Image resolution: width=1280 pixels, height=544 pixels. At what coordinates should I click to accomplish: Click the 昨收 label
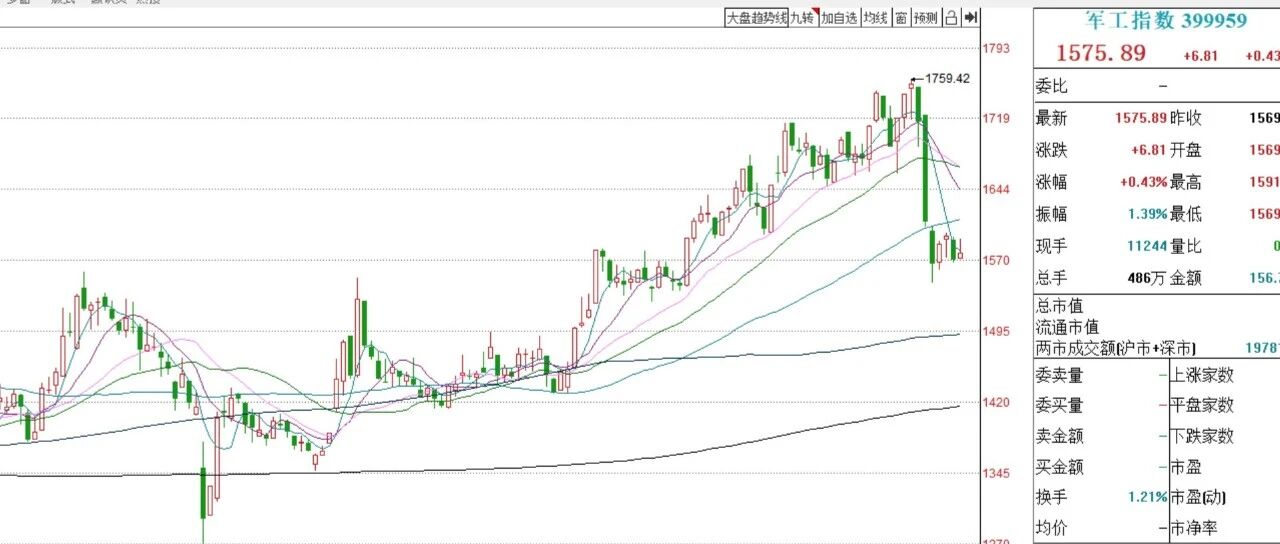[x=1186, y=118]
